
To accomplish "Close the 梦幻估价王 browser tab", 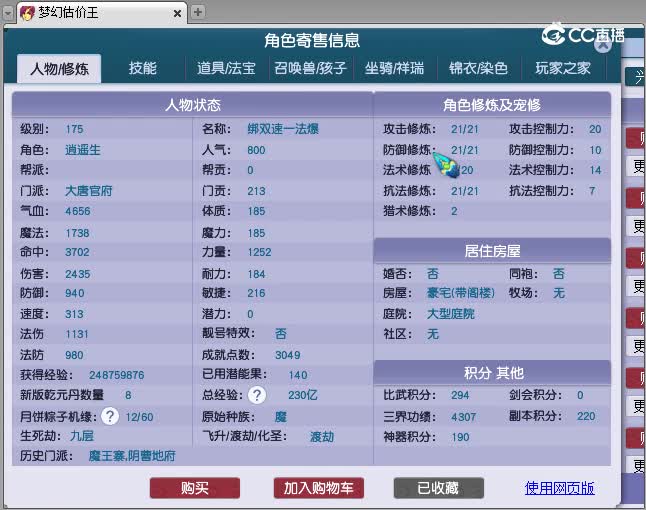I will pyautogui.click(x=177, y=14).
